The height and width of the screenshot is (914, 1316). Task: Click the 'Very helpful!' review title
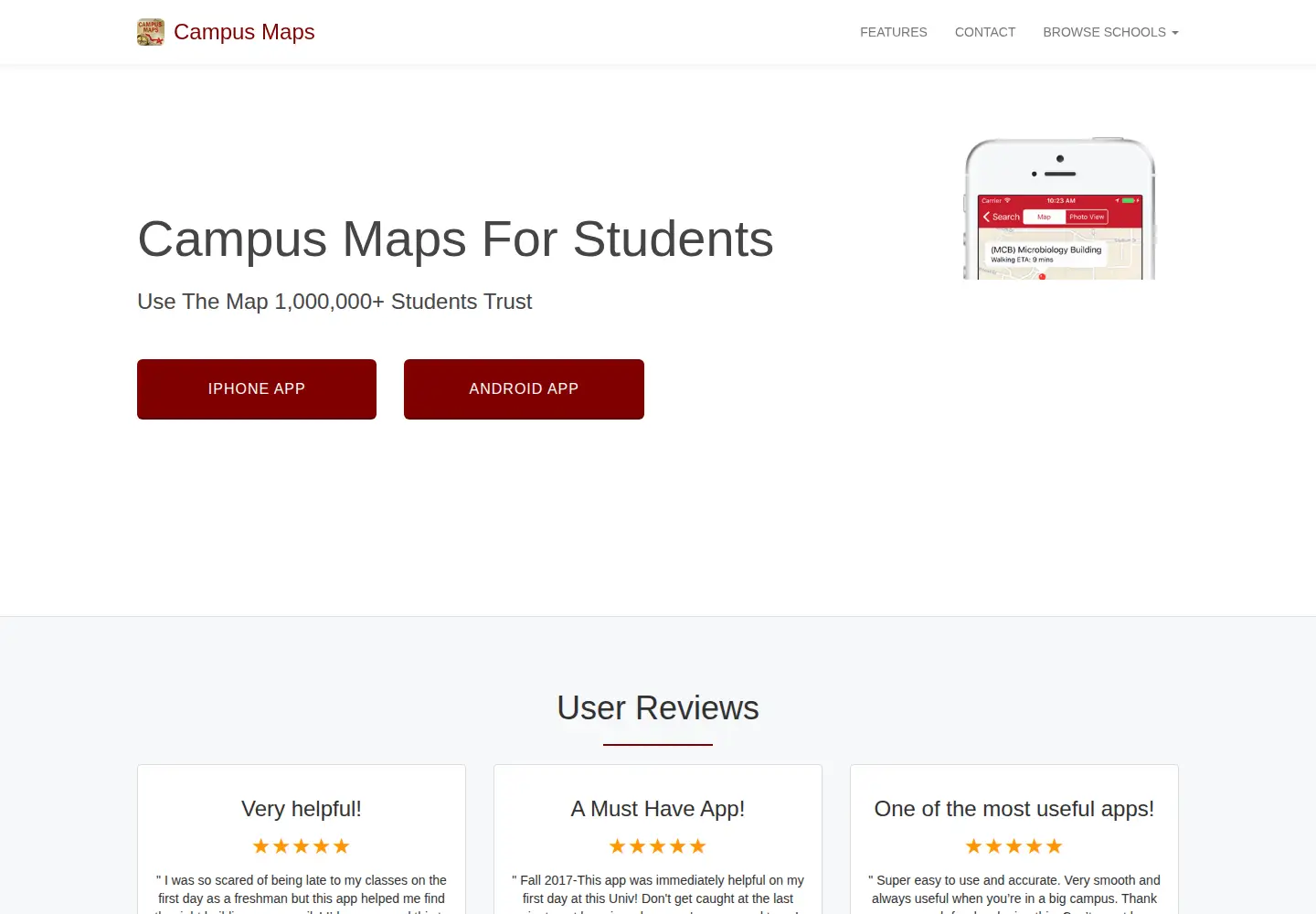click(x=302, y=809)
